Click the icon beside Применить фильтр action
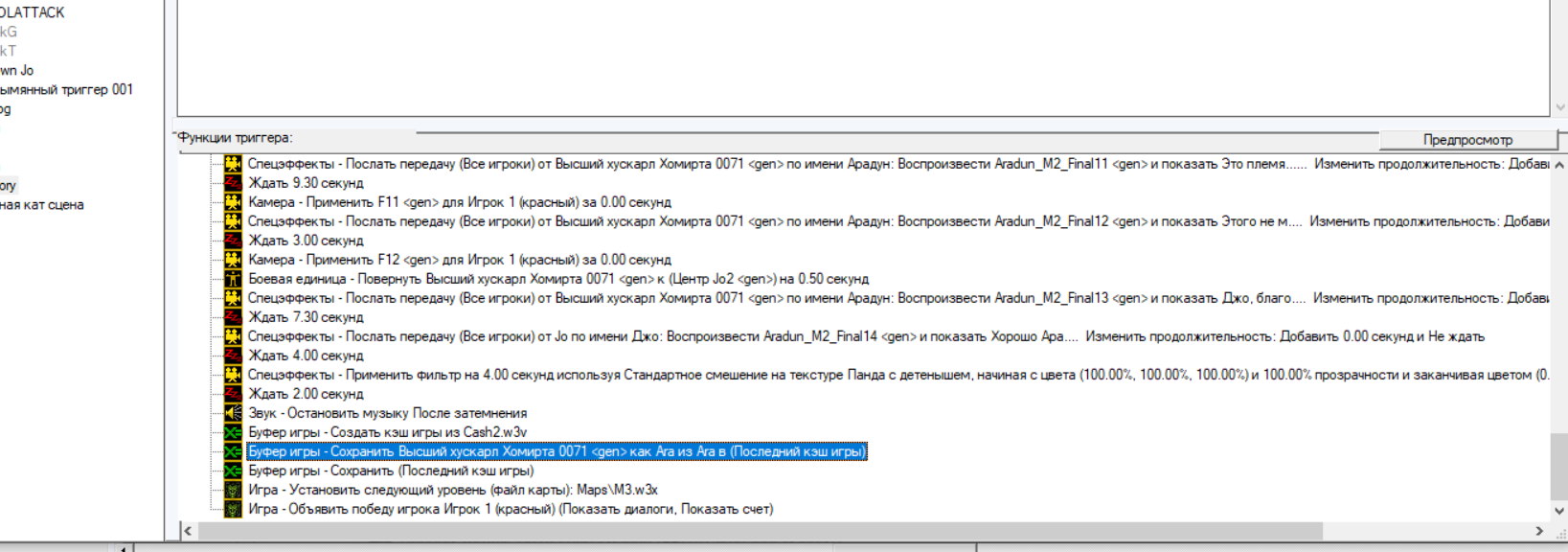The height and width of the screenshot is (552, 1568). (x=233, y=375)
